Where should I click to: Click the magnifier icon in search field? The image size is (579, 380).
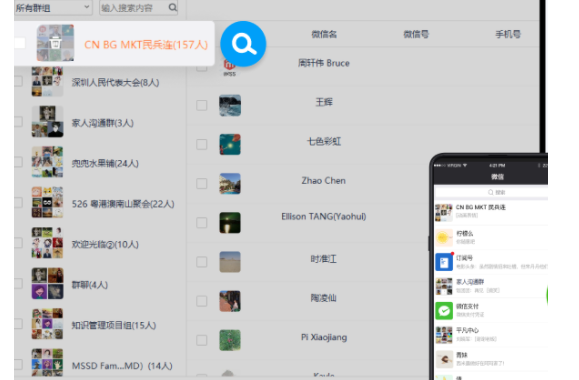coord(172,7)
